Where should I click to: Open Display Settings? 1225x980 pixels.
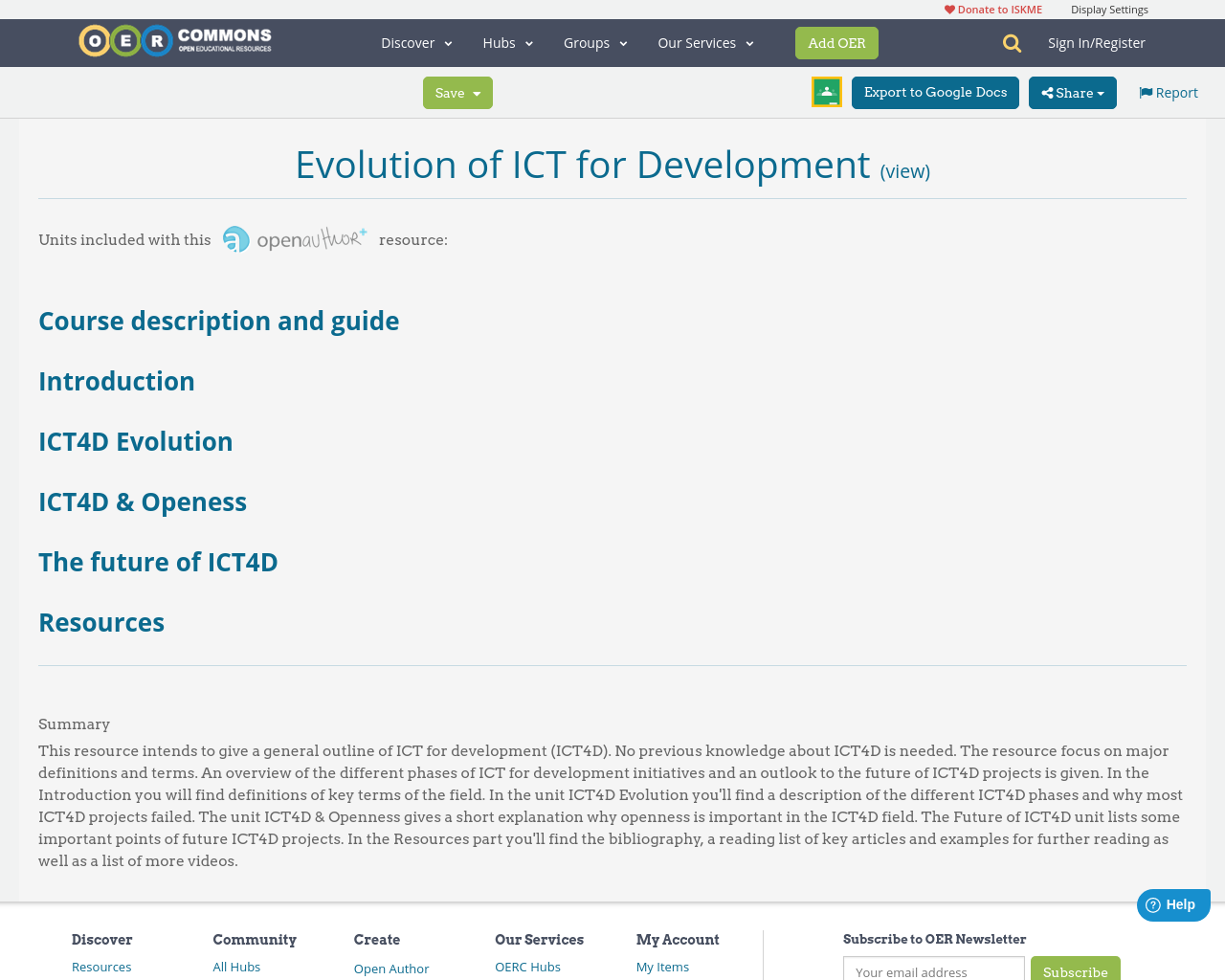click(x=1109, y=9)
